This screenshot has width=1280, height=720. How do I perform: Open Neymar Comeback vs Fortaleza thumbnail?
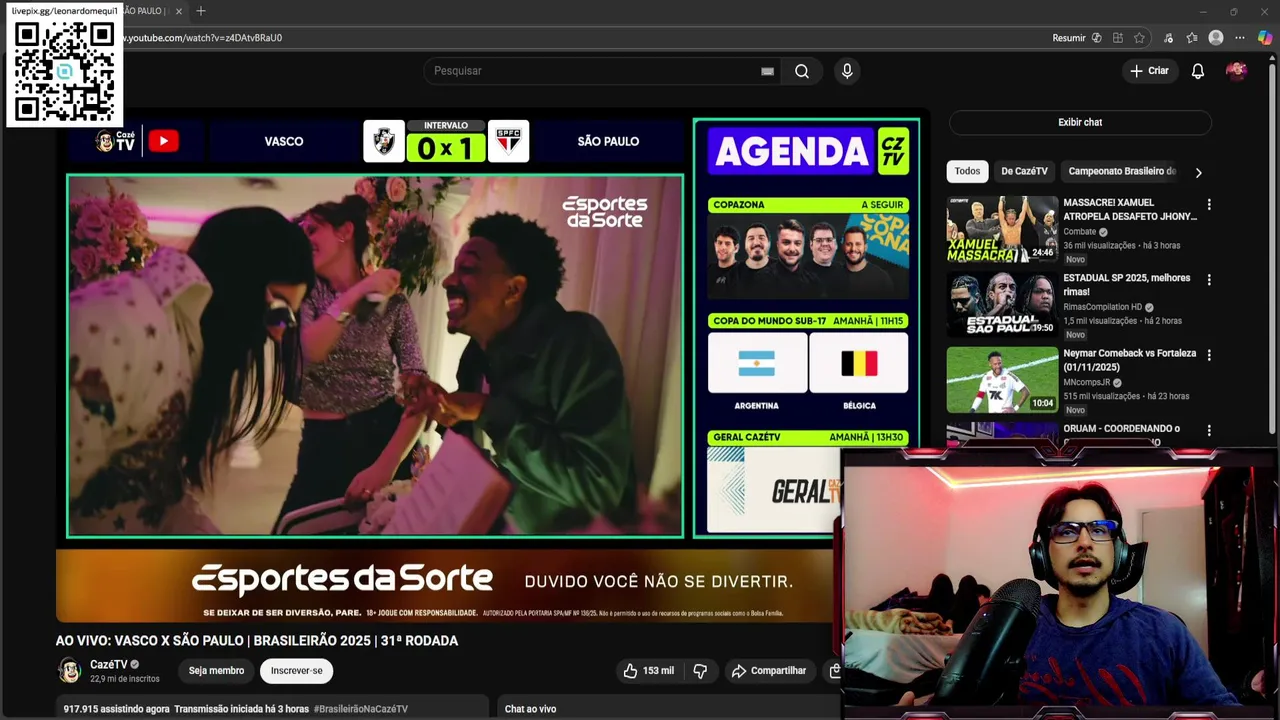[1002, 380]
